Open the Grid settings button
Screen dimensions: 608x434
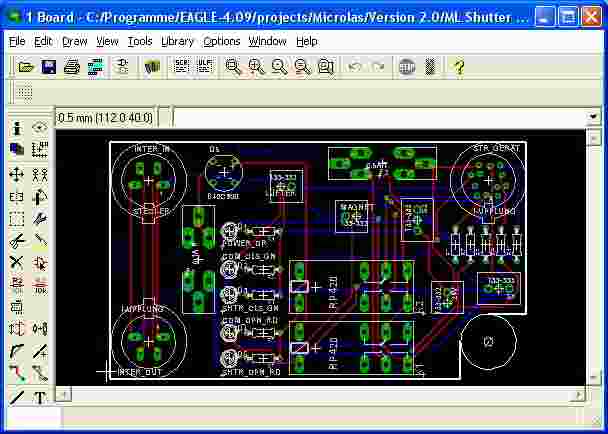click(x=24, y=92)
